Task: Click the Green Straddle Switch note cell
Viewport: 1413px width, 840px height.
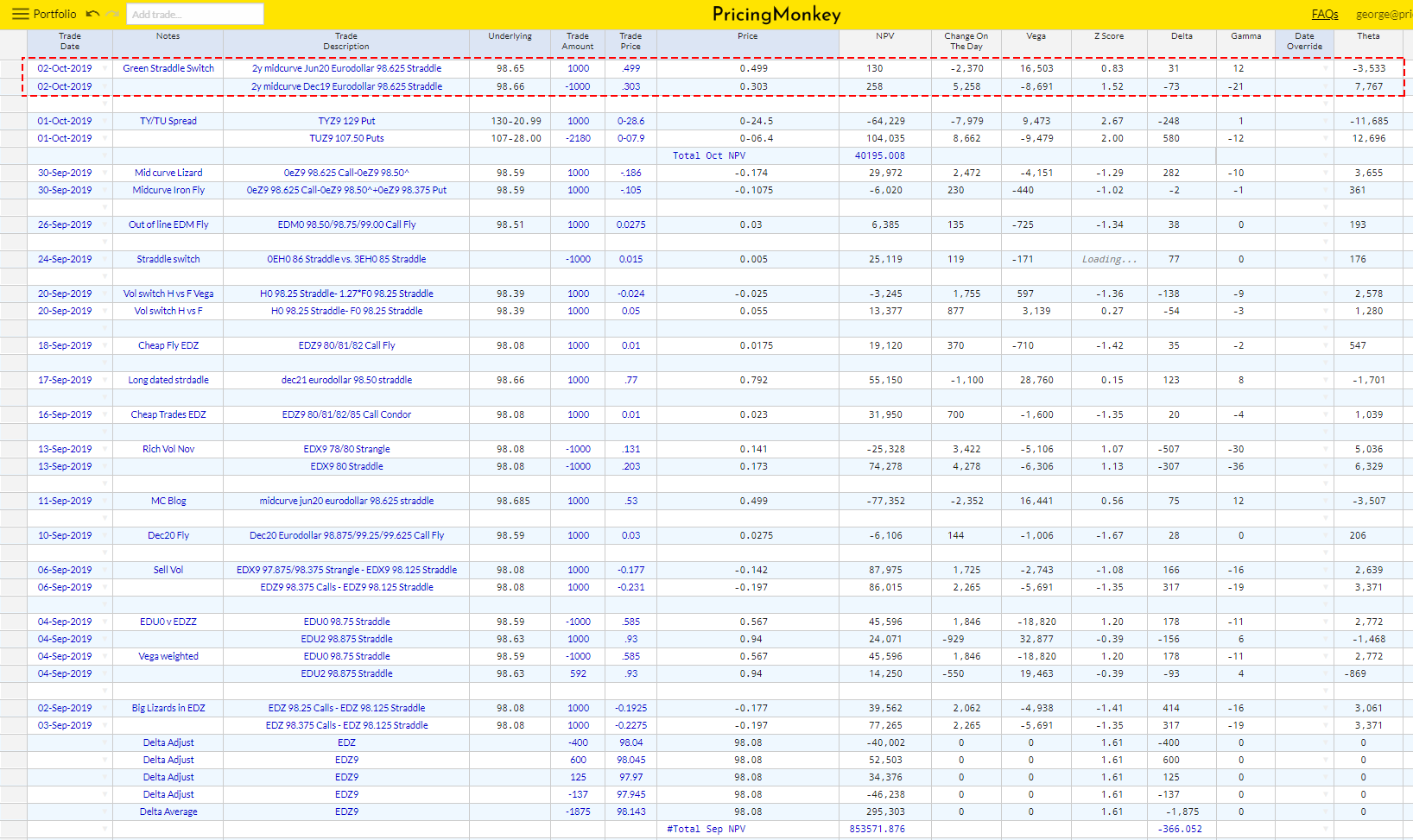Action: (168, 68)
